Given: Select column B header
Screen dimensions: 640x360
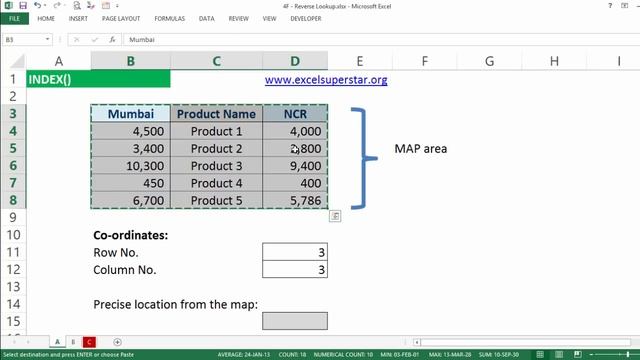Looking at the screenshot, I should tap(131, 61).
